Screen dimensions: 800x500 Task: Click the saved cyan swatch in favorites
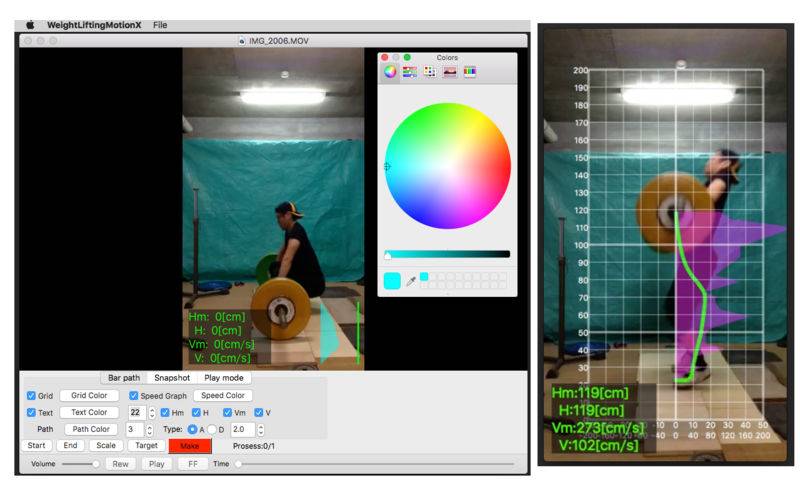[x=424, y=277]
